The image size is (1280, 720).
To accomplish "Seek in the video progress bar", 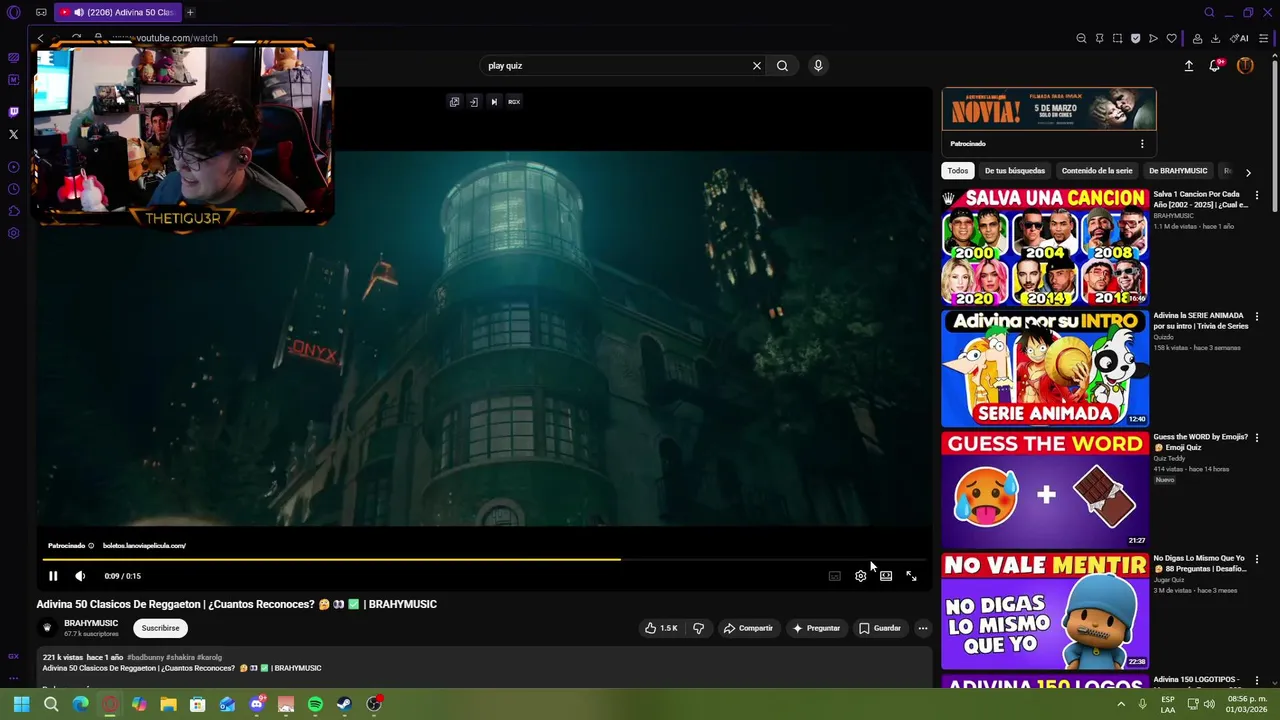I will tap(484, 559).
